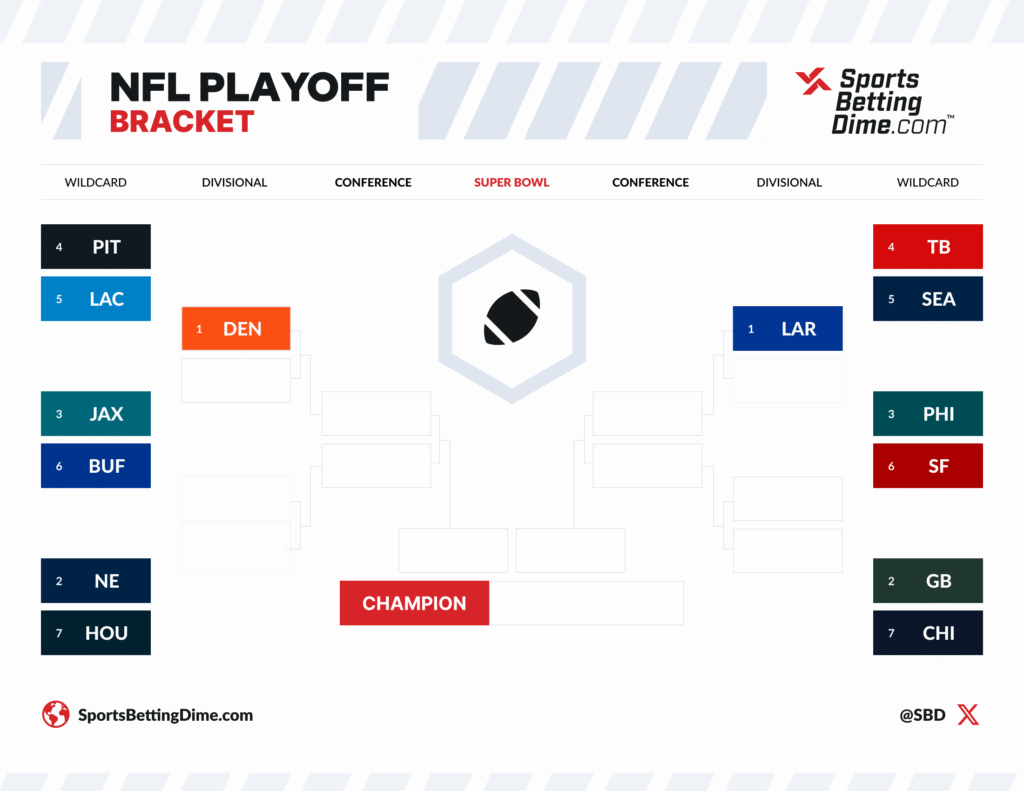Select the HOU wildcard team

click(x=96, y=632)
